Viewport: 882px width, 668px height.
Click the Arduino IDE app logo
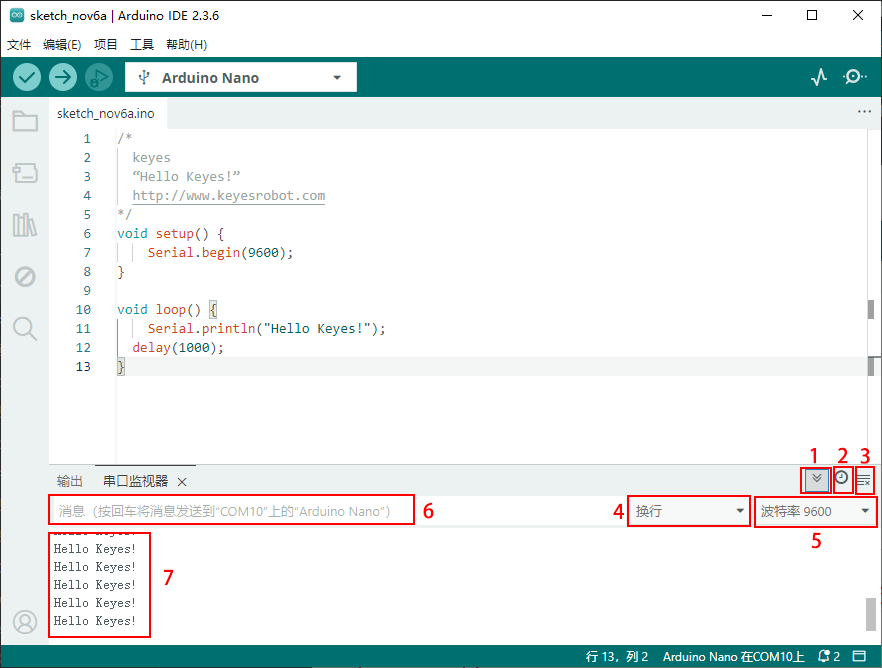point(17,15)
